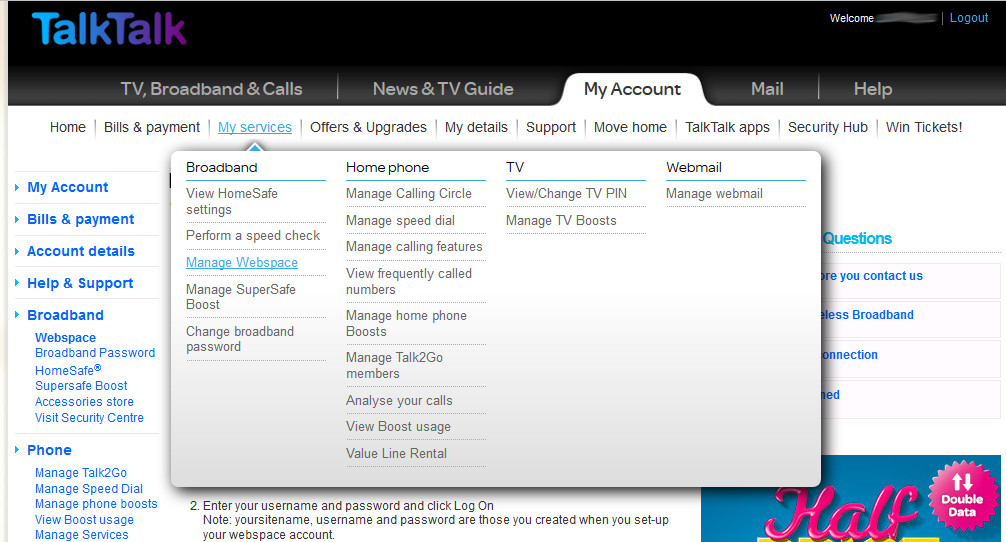Click Support in the sub-navigation

point(550,127)
